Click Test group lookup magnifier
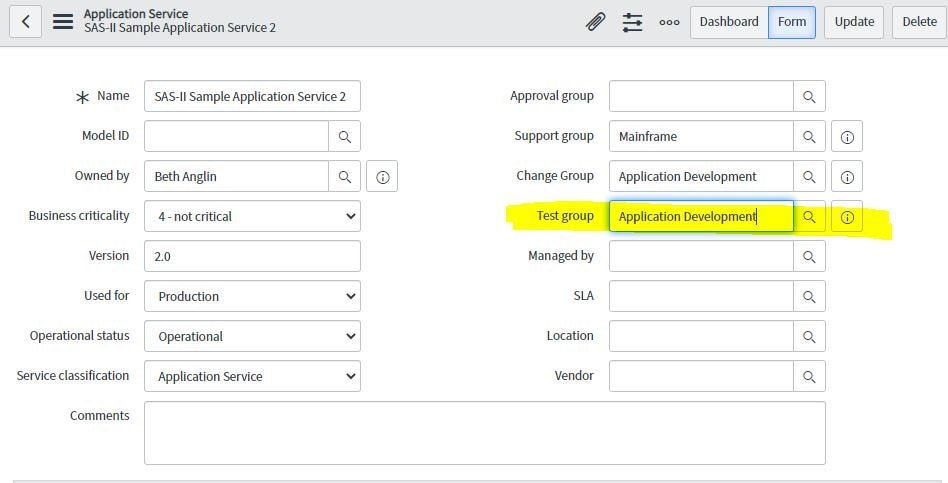948x483 pixels. (x=809, y=217)
